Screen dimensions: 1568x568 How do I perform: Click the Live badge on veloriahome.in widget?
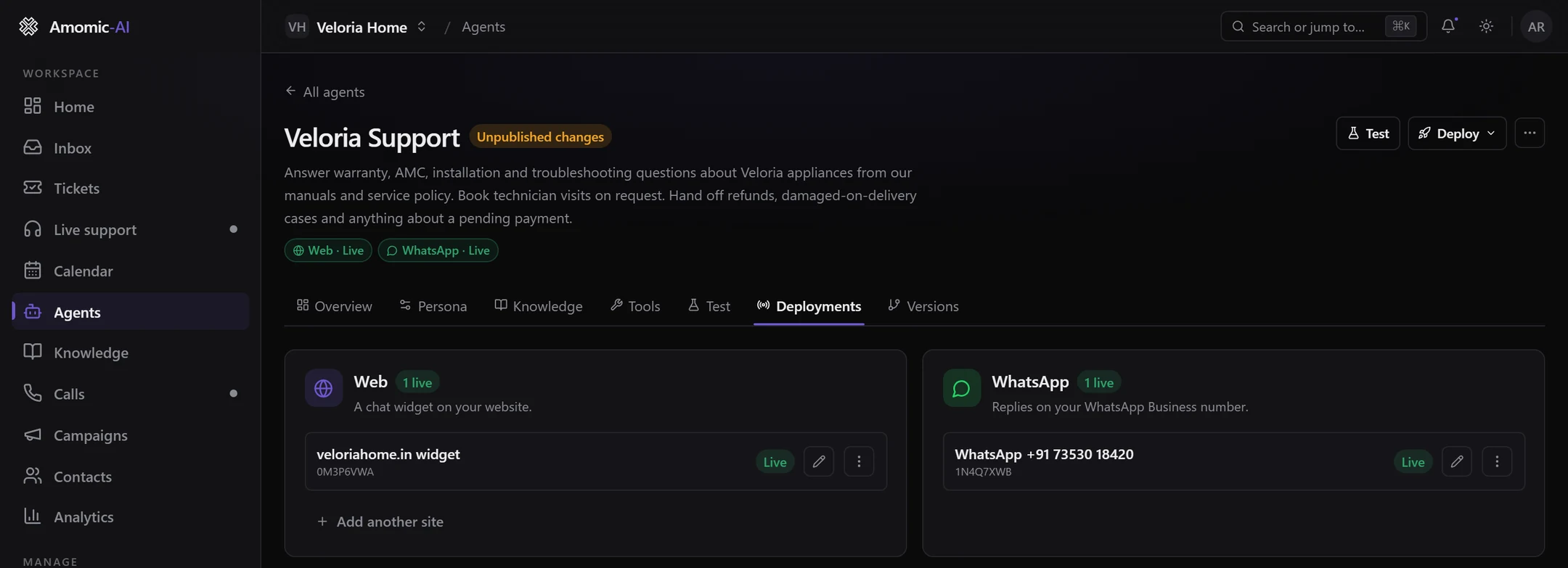pyautogui.click(x=775, y=462)
